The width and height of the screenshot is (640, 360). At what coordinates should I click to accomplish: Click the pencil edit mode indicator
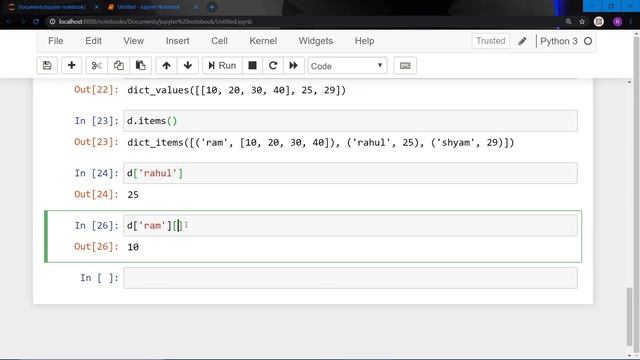522,41
